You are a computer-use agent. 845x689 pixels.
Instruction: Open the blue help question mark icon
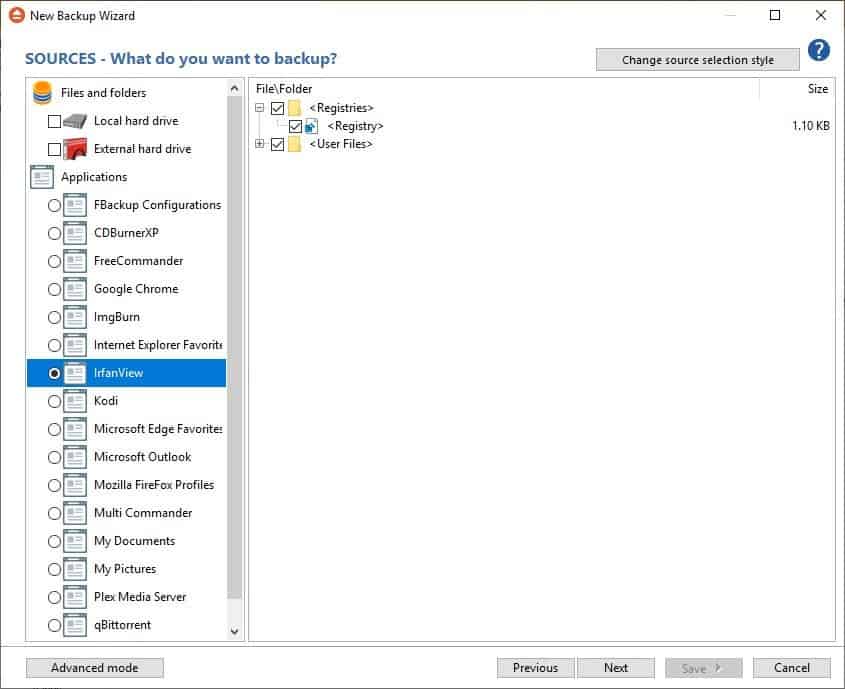point(819,51)
